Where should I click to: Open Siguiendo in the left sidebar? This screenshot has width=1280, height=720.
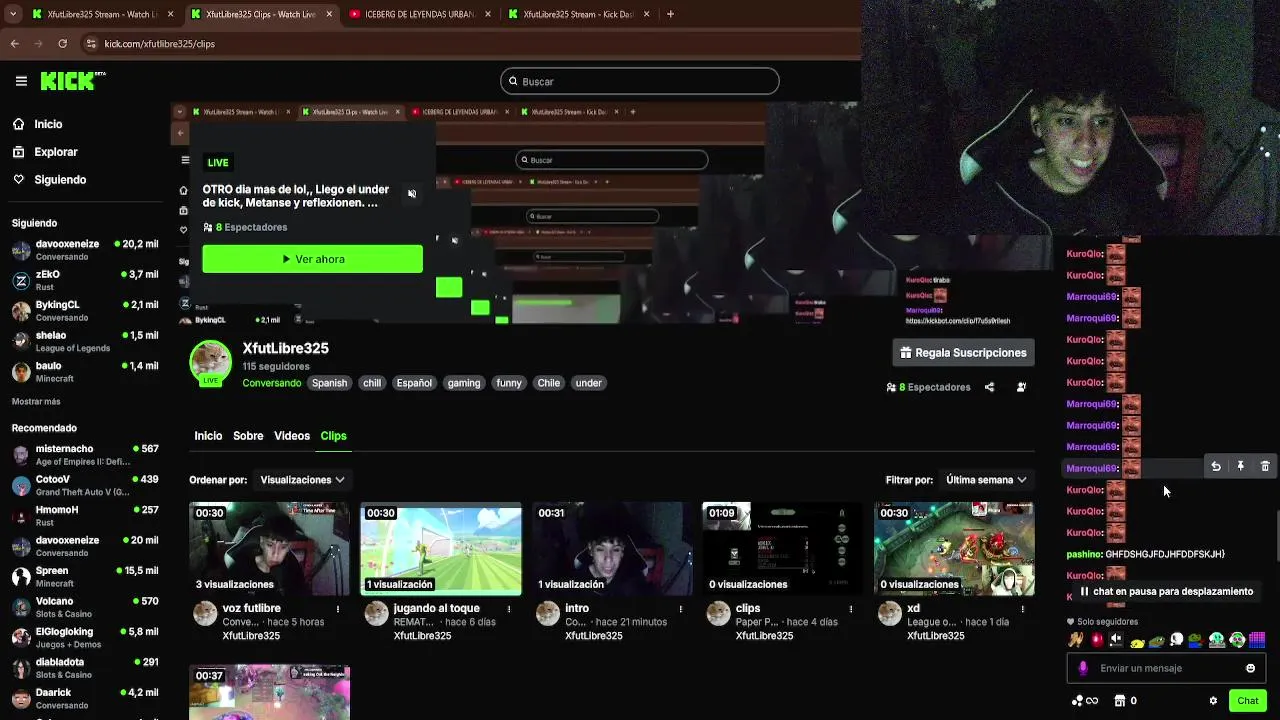pyautogui.click(x=49, y=180)
